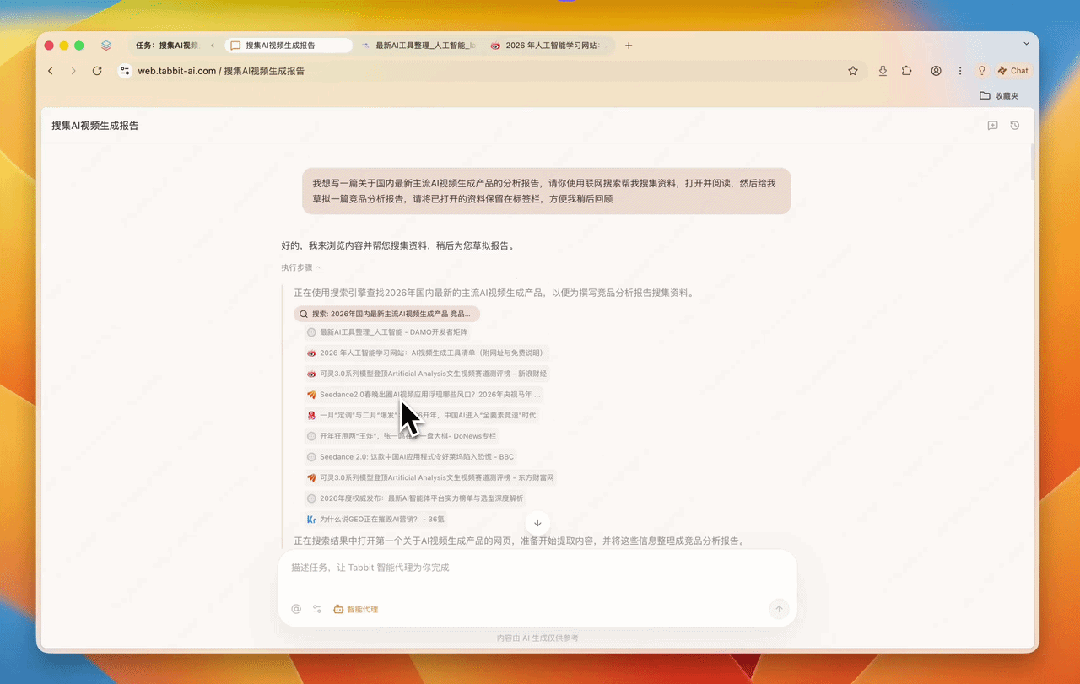Open the 收藏夹 folder button

[x=1004, y=95]
